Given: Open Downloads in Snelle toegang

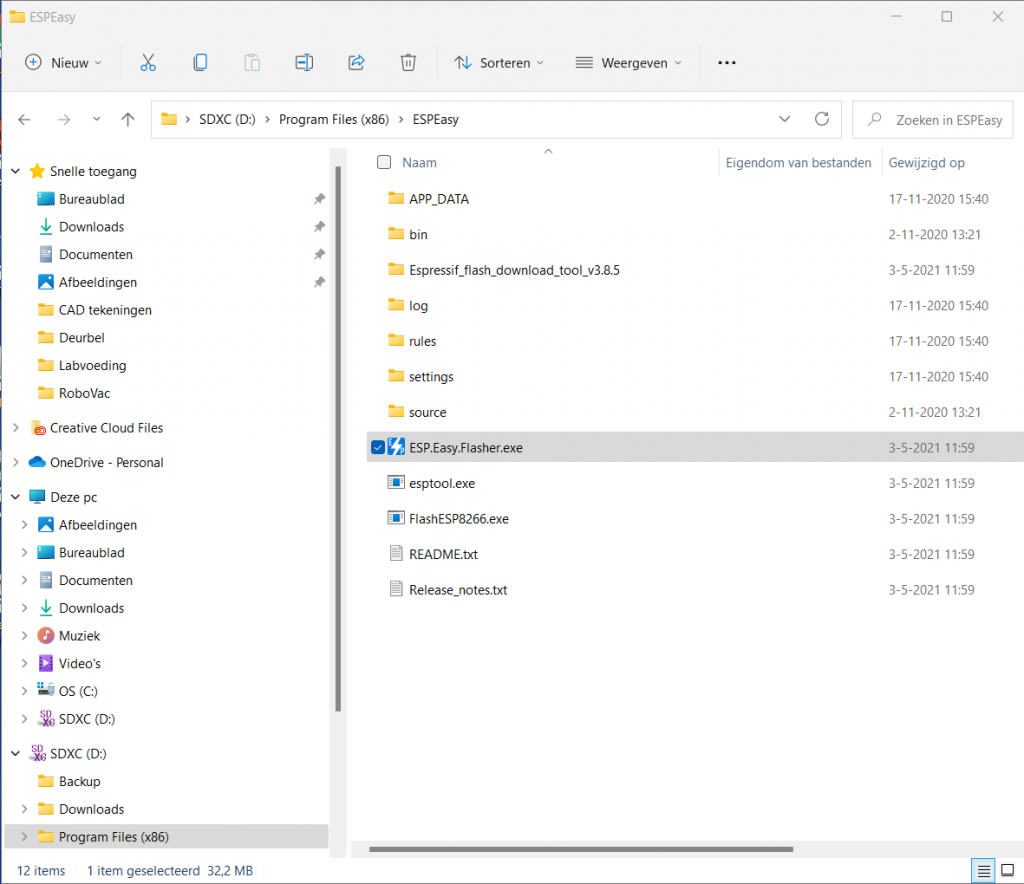Looking at the screenshot, I should [91, 227].
